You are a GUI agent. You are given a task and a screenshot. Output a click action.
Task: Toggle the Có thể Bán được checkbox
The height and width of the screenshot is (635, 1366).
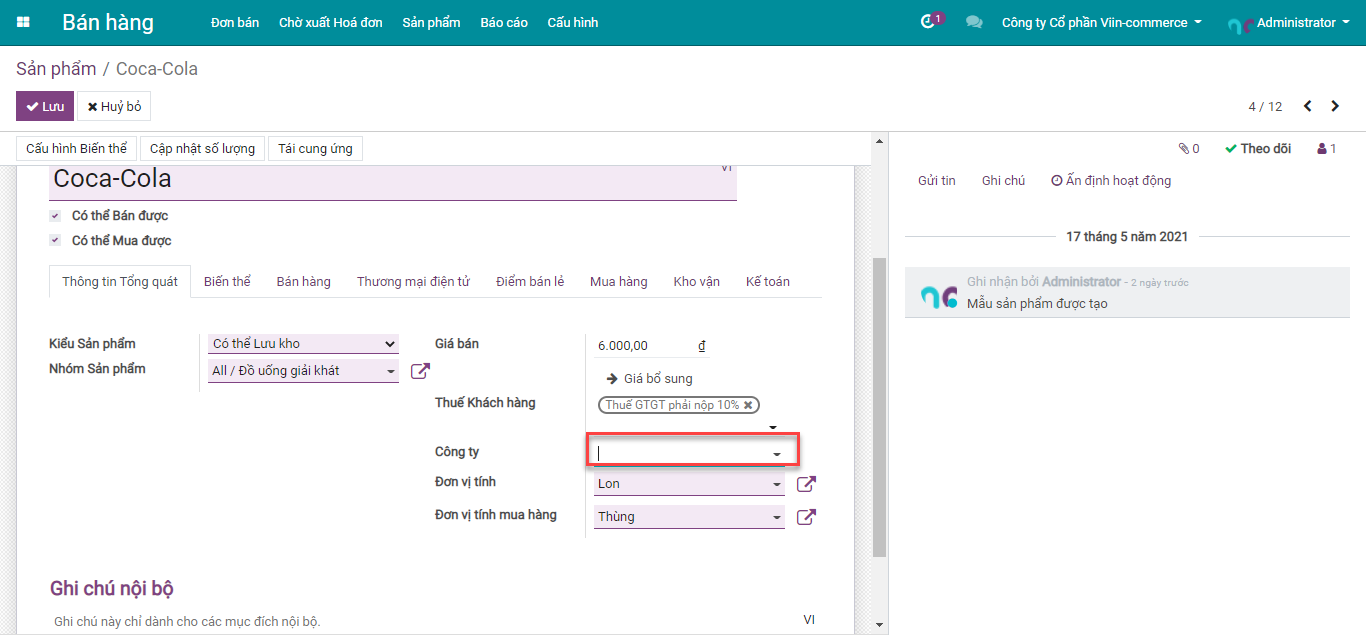point(54,216)
